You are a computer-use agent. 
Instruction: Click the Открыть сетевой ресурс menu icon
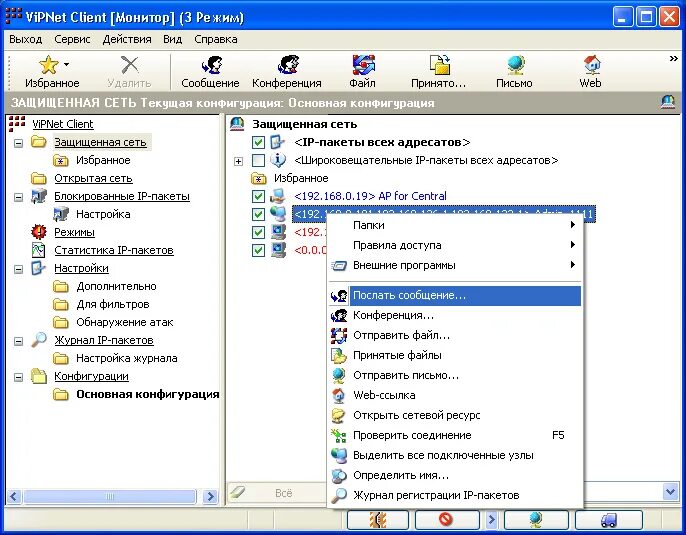coord(339,415)
